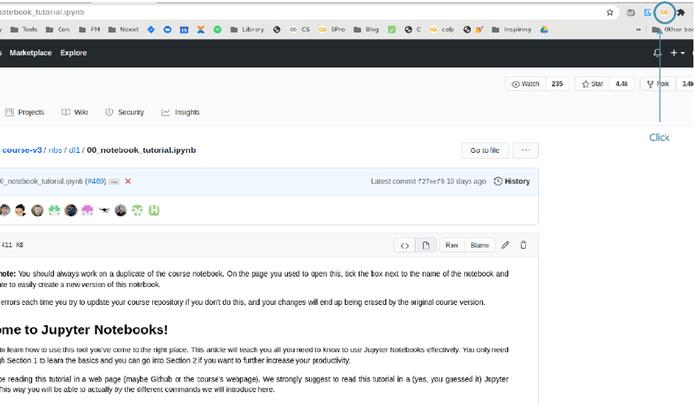Click the green circle bookmark icon
This screenshot has width=695, height=406.
217,30
